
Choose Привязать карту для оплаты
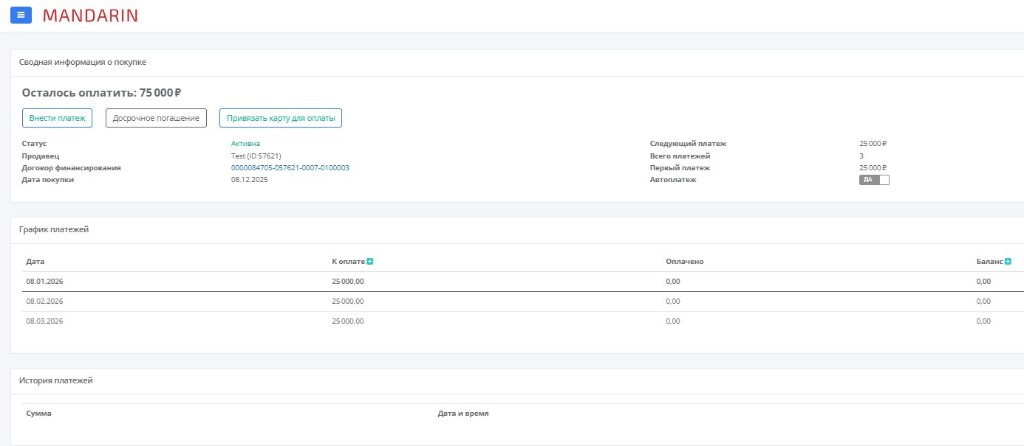tap(281, 118)
